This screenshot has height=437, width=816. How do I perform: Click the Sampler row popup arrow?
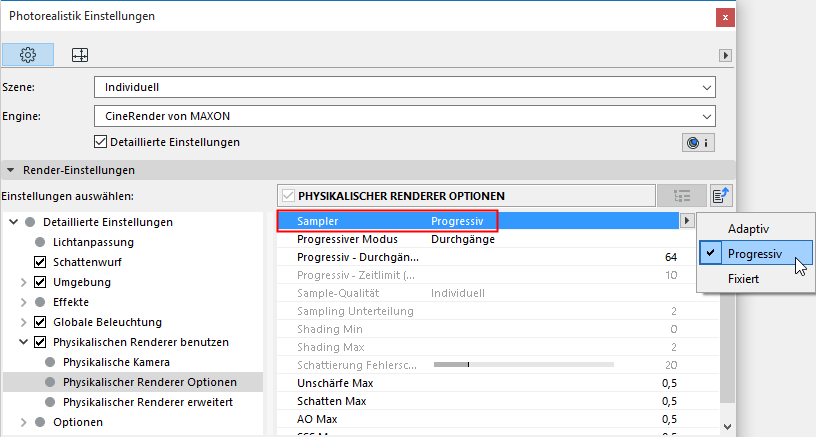point(687,221)
